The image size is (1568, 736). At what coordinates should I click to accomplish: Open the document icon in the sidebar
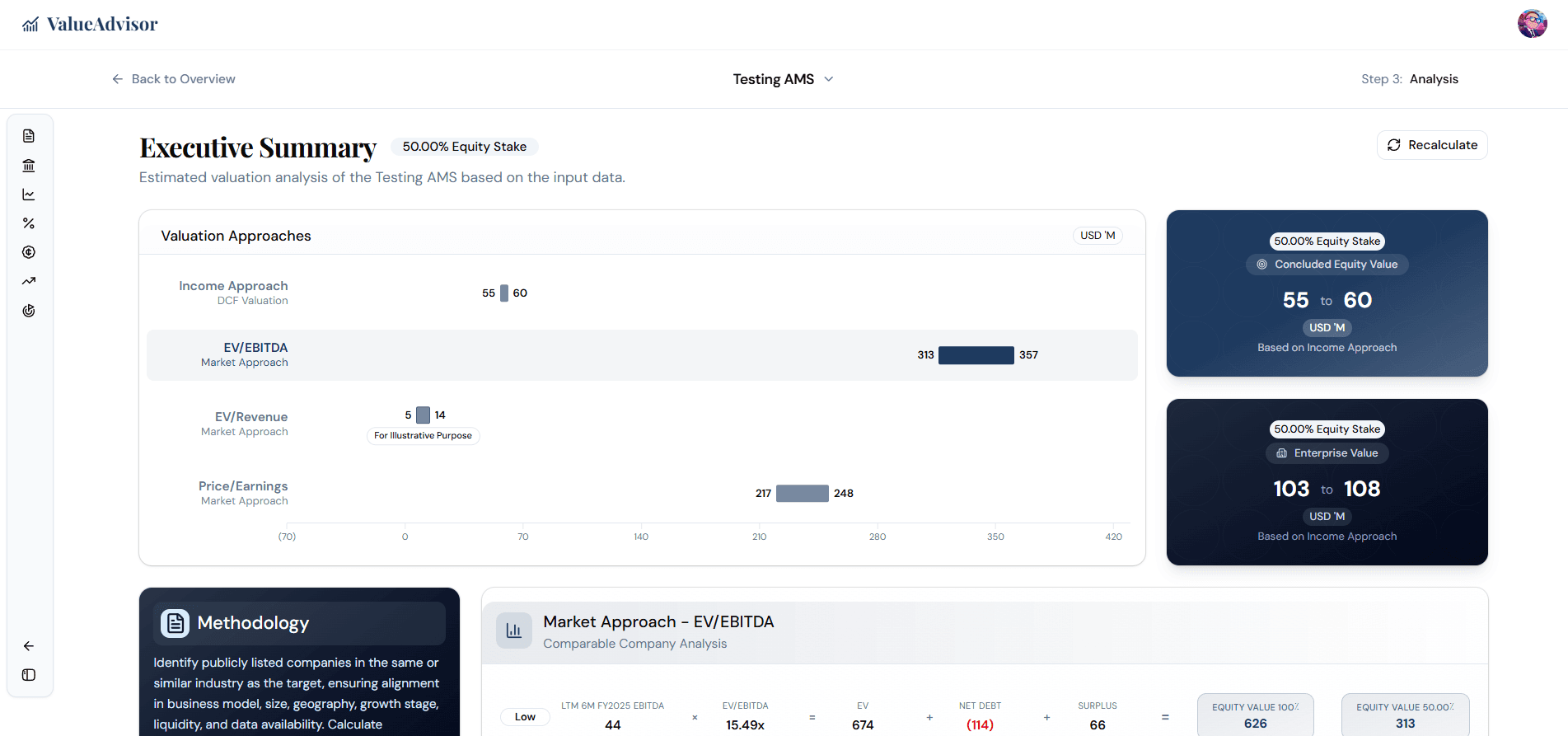pos(29,136)
